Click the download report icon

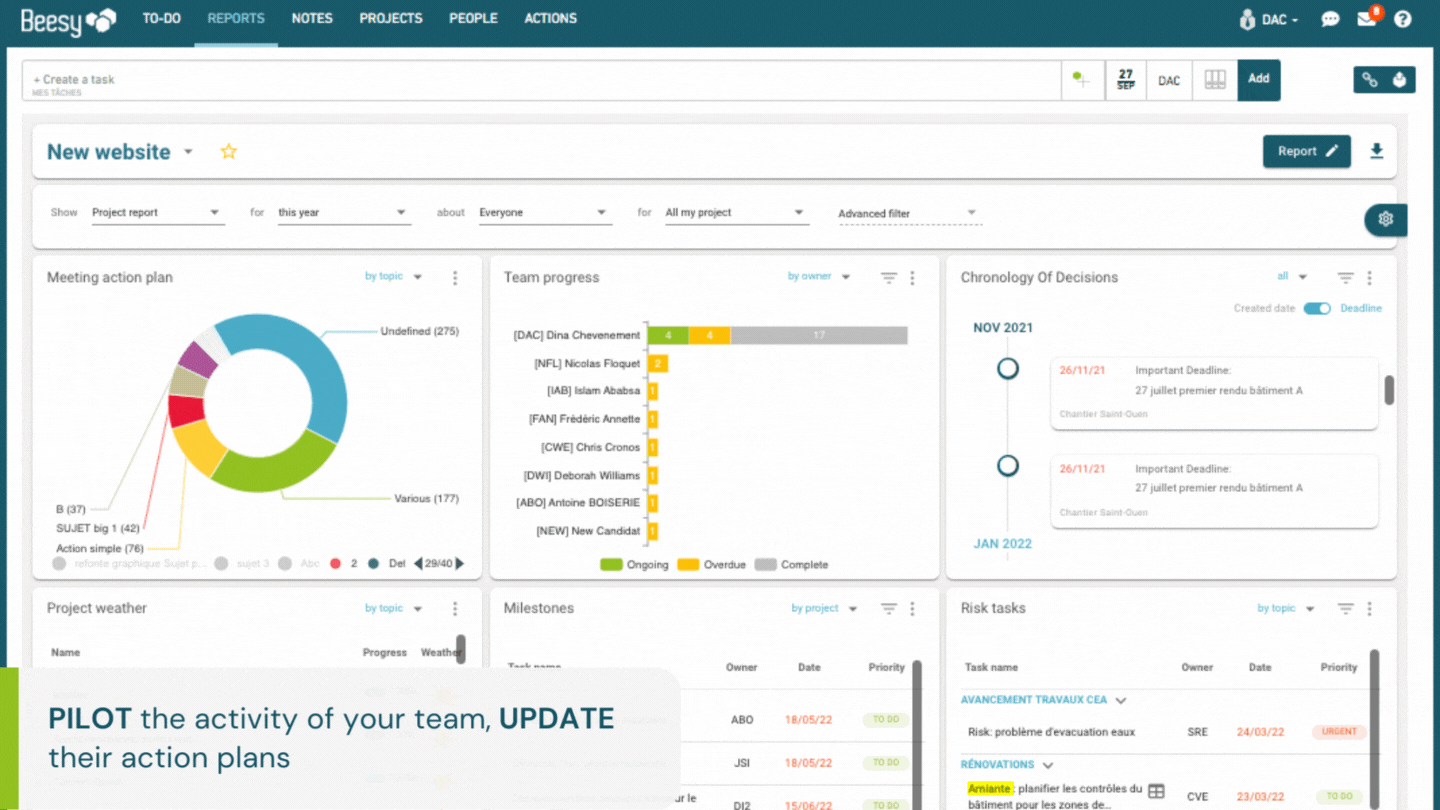click(1376, 151)
